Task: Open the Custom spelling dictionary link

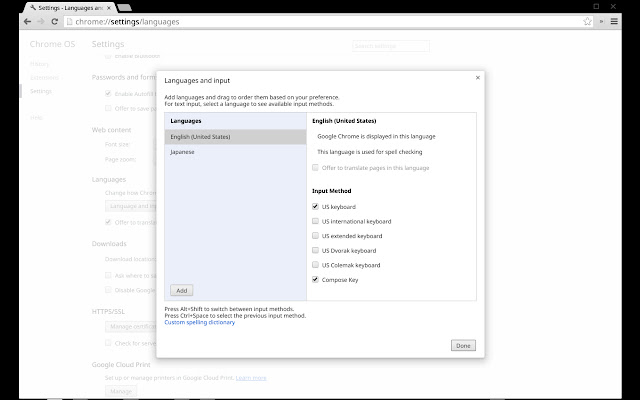Action: [x=199, y=323]
